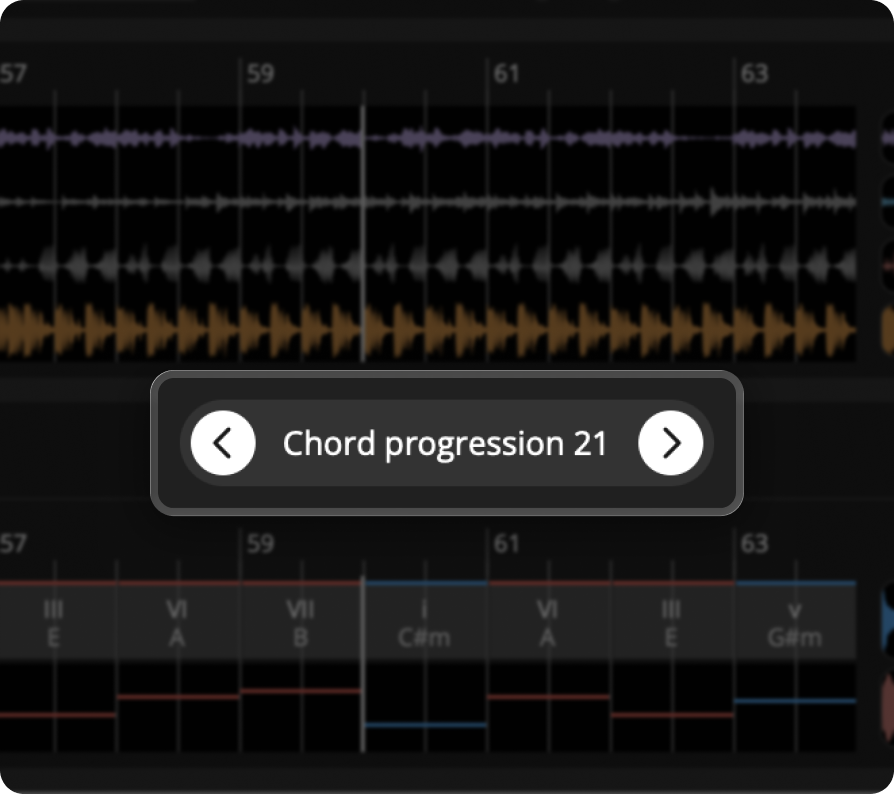Select the blue note under C#m
This screenshot has width=894, height=794.
pos(425,725)
